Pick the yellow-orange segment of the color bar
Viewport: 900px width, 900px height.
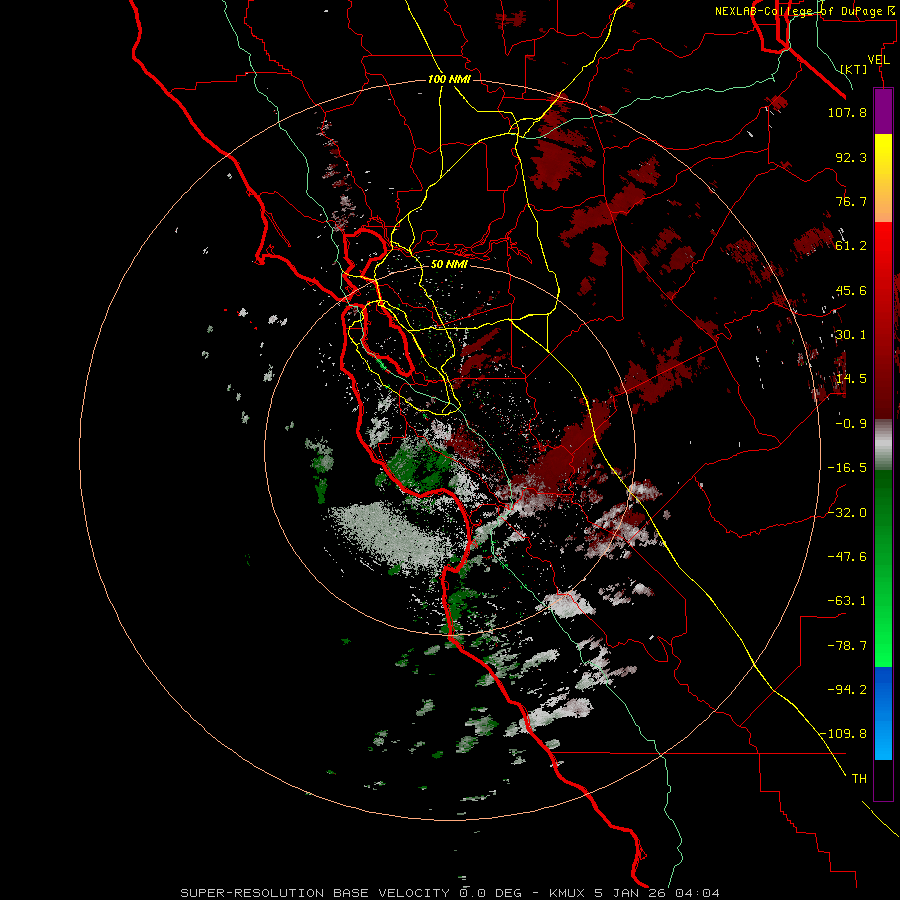pyautogui.click(x=883, y=178)
